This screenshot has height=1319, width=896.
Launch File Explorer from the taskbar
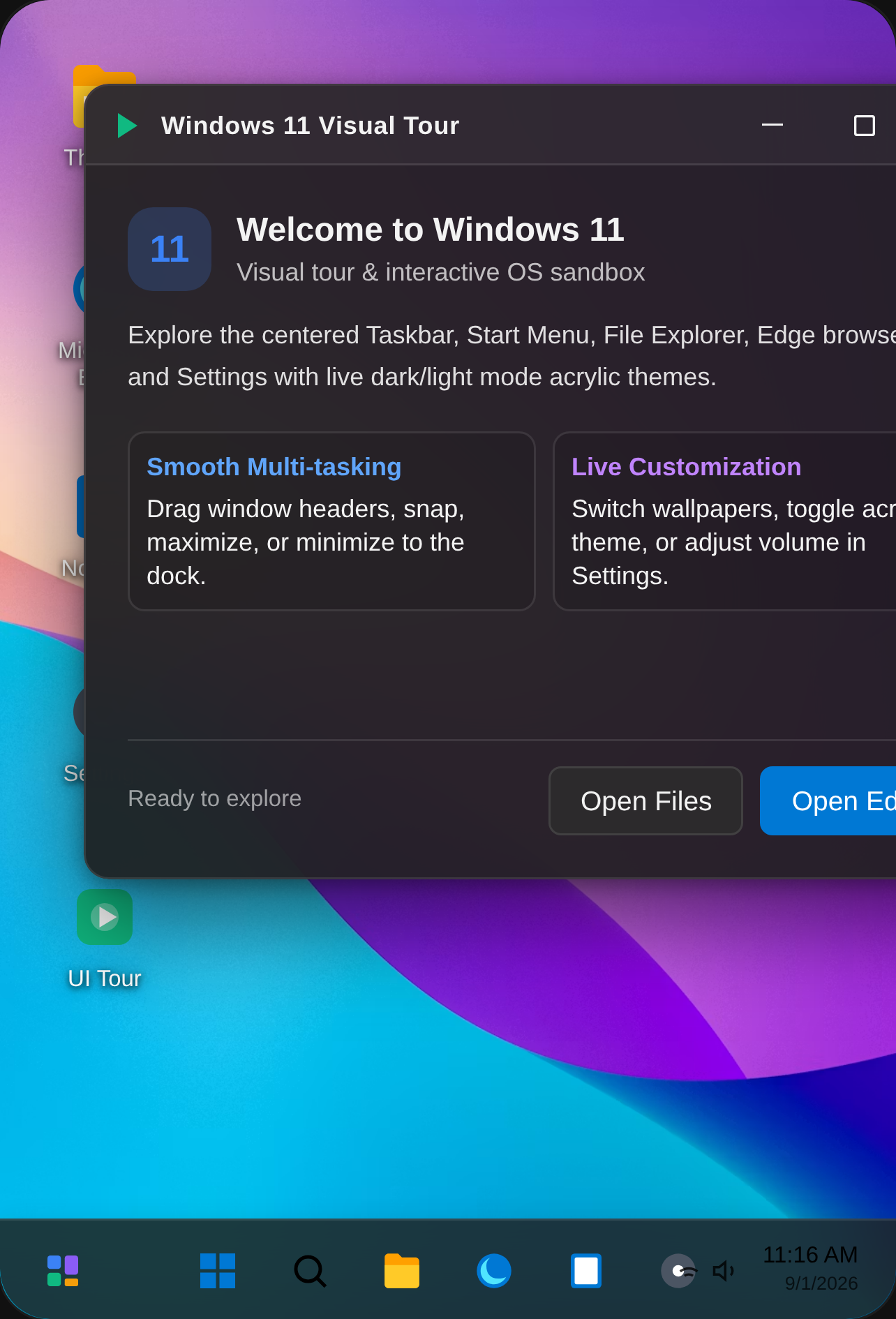coord(402,1271)
